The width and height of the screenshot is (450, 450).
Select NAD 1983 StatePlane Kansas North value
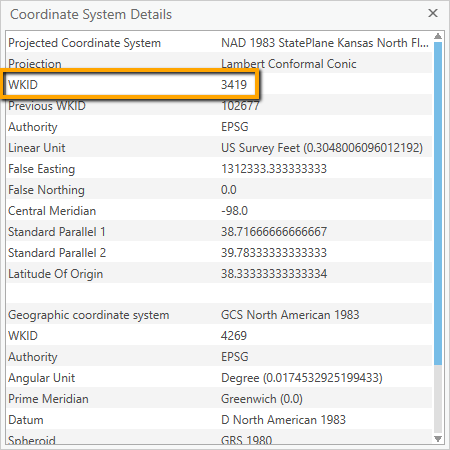(325, 43)
